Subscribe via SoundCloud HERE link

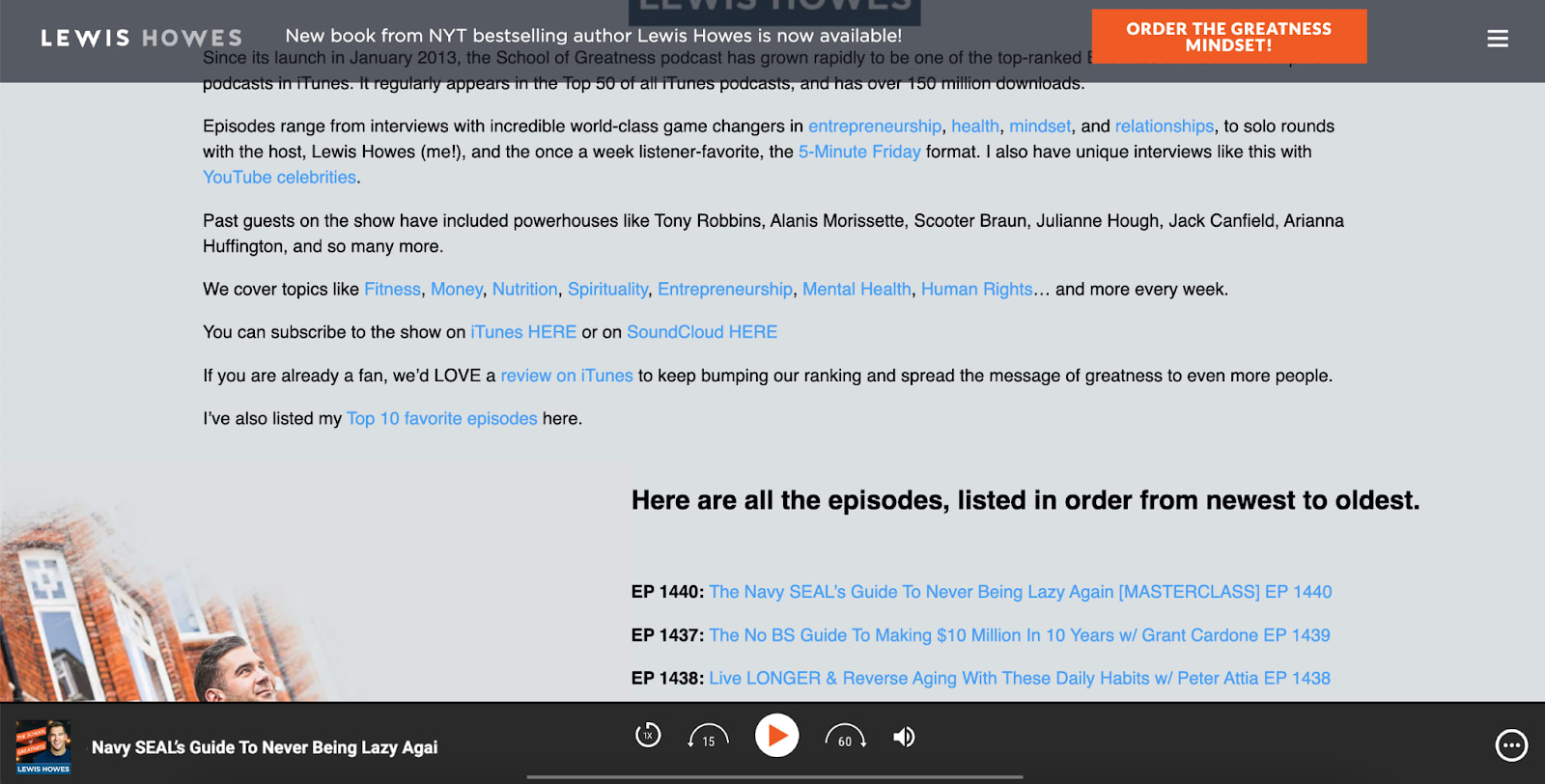click(702, 332)
